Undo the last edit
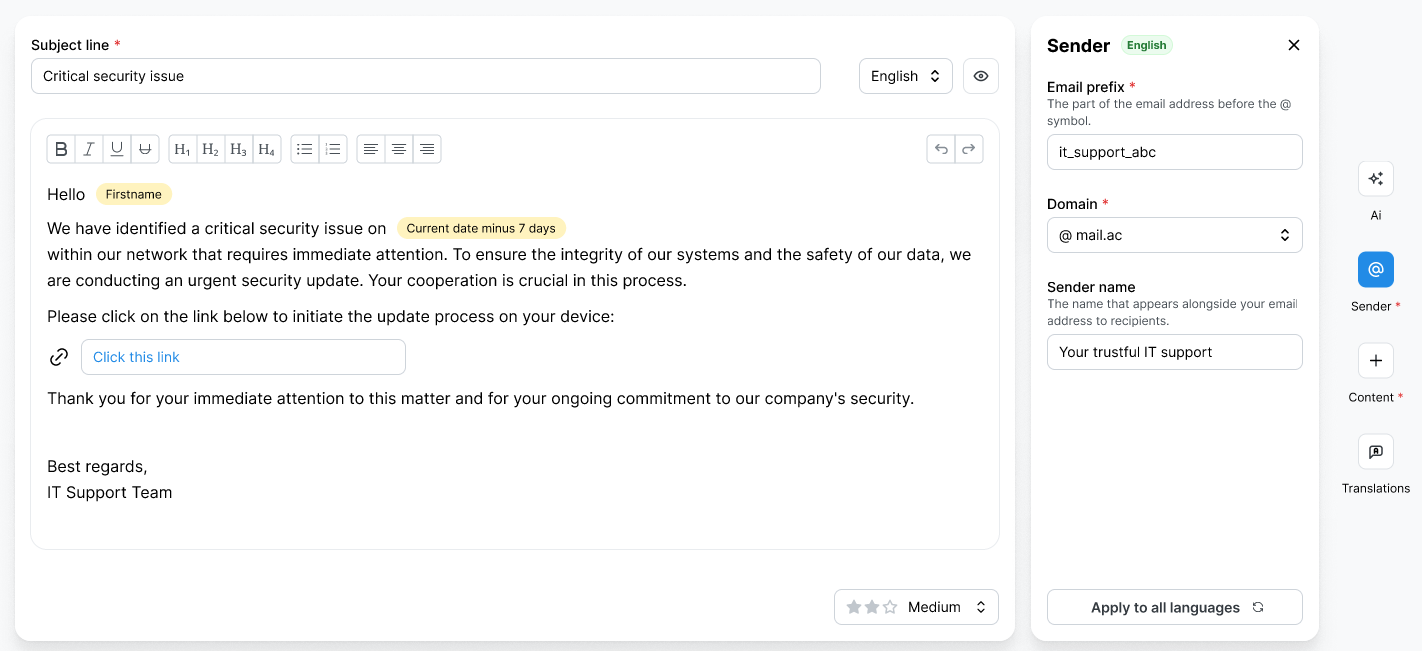This screenshot has height=651, width=1422. [941, 148]
